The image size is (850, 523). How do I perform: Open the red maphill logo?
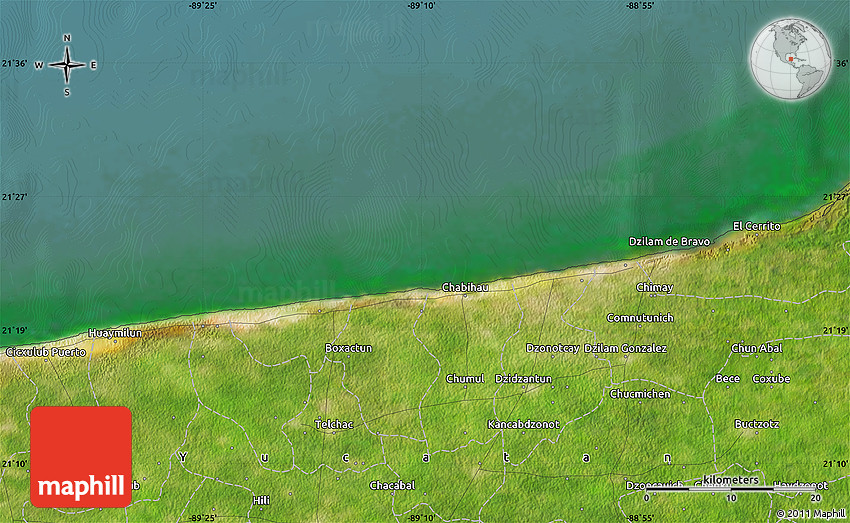point(81,457)
